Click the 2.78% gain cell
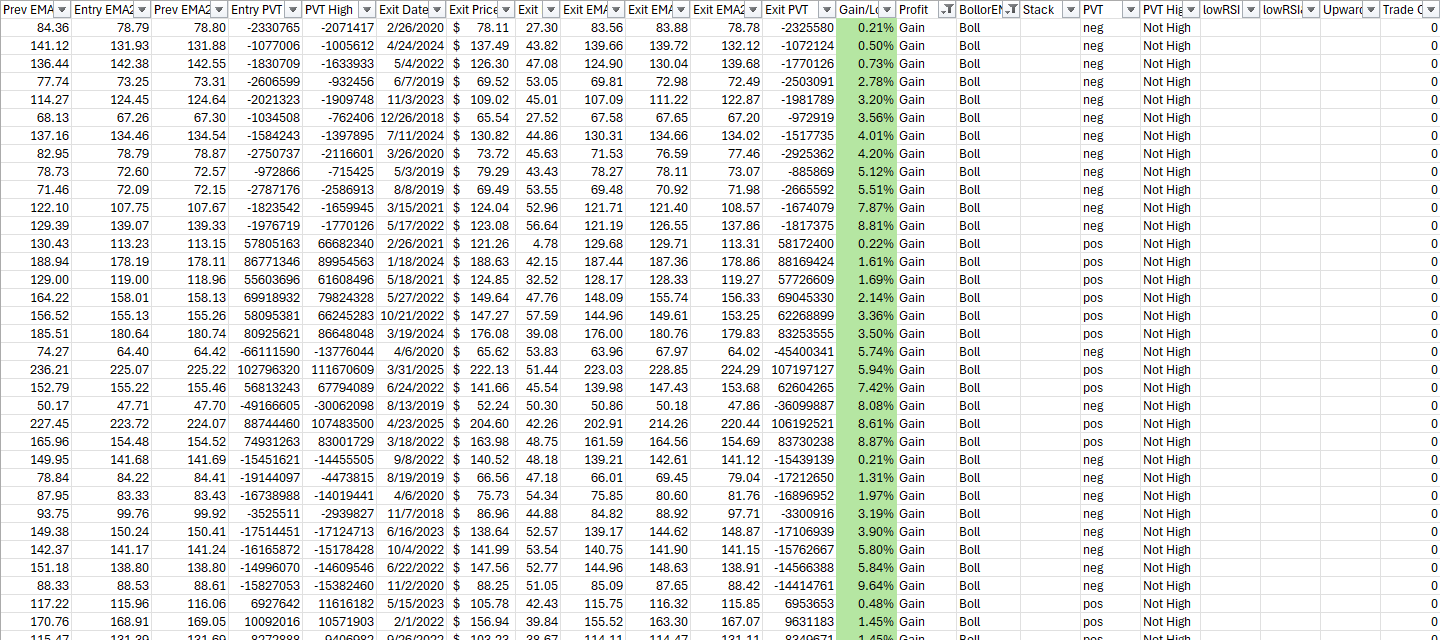This screenshot has width=1440, height=640. tap(867, 82)
